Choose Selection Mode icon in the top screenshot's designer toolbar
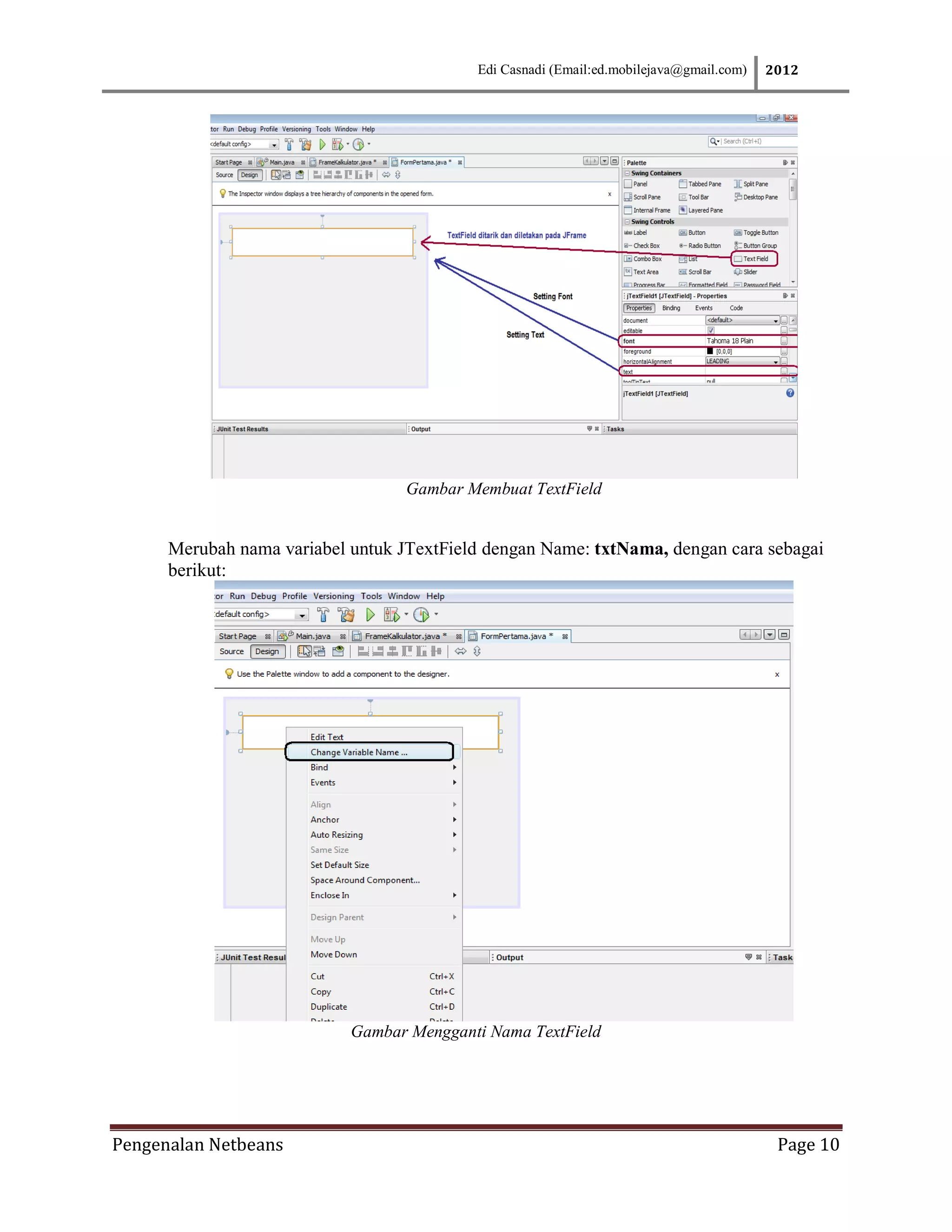 [x=276, y=175]
